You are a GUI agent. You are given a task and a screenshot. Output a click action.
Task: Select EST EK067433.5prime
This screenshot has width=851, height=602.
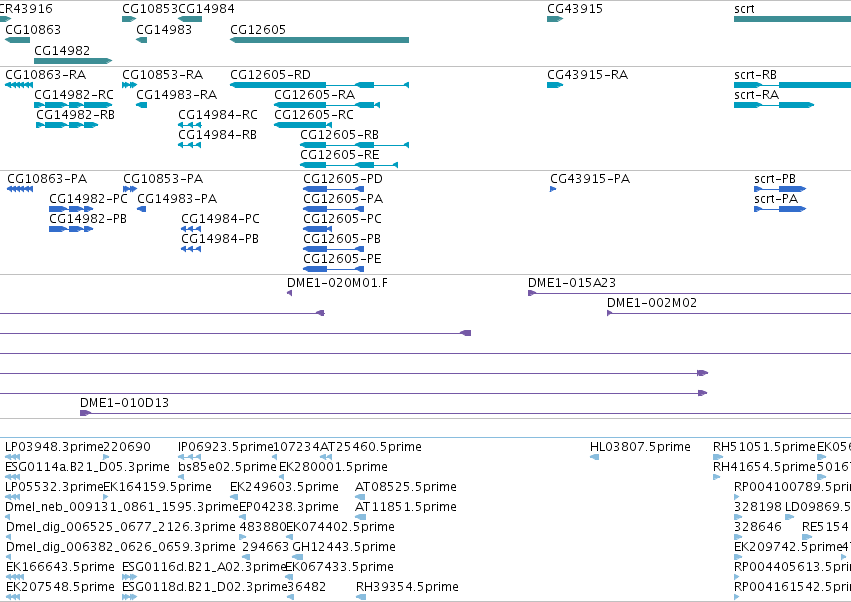(x=289, y=577)
